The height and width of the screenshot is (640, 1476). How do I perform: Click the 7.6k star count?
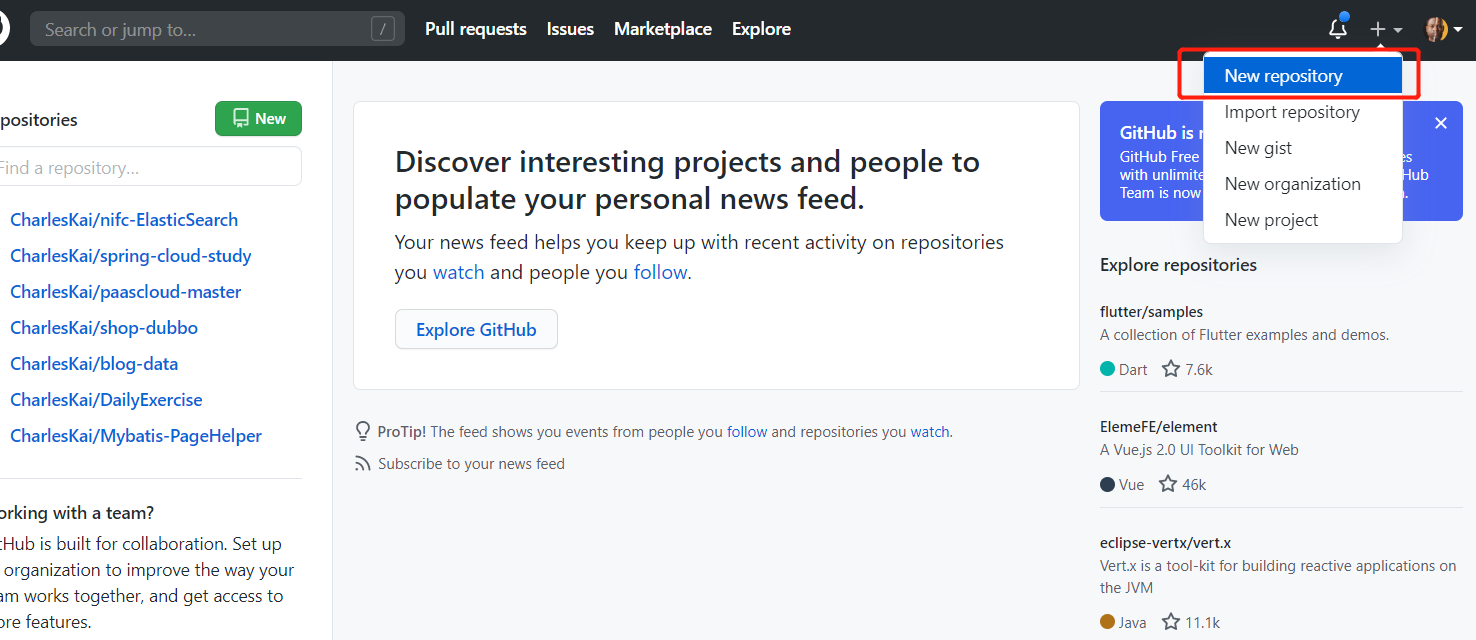pyautogui.click(x=1199, y=369)
